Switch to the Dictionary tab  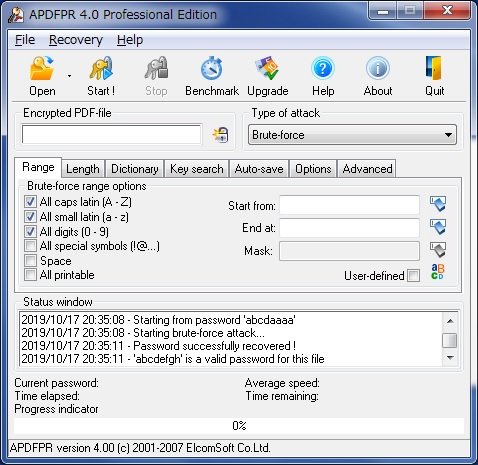[x=135, y=169]
